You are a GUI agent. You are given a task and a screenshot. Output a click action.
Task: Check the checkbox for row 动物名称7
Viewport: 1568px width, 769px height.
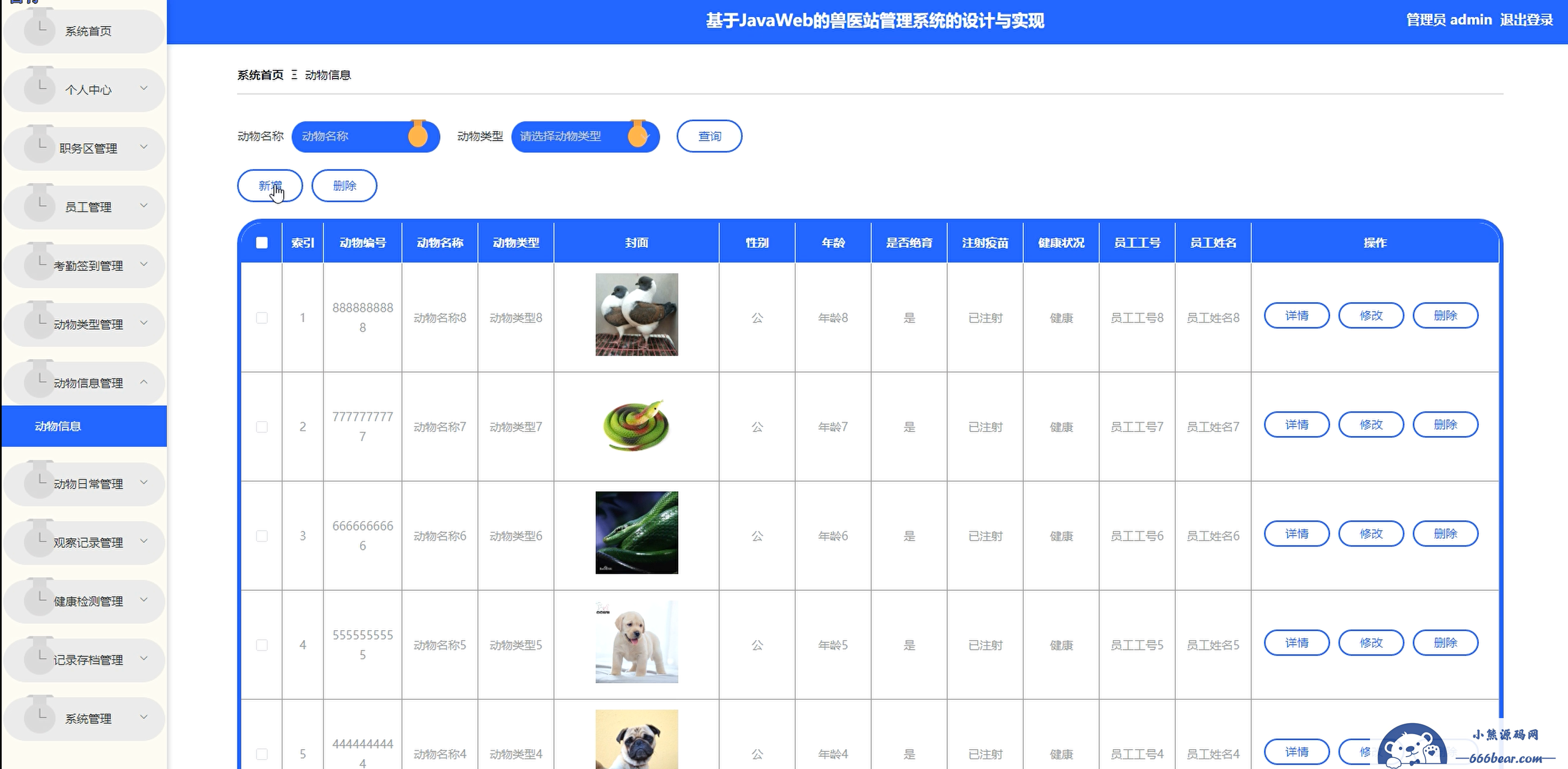tap(262, 427)
